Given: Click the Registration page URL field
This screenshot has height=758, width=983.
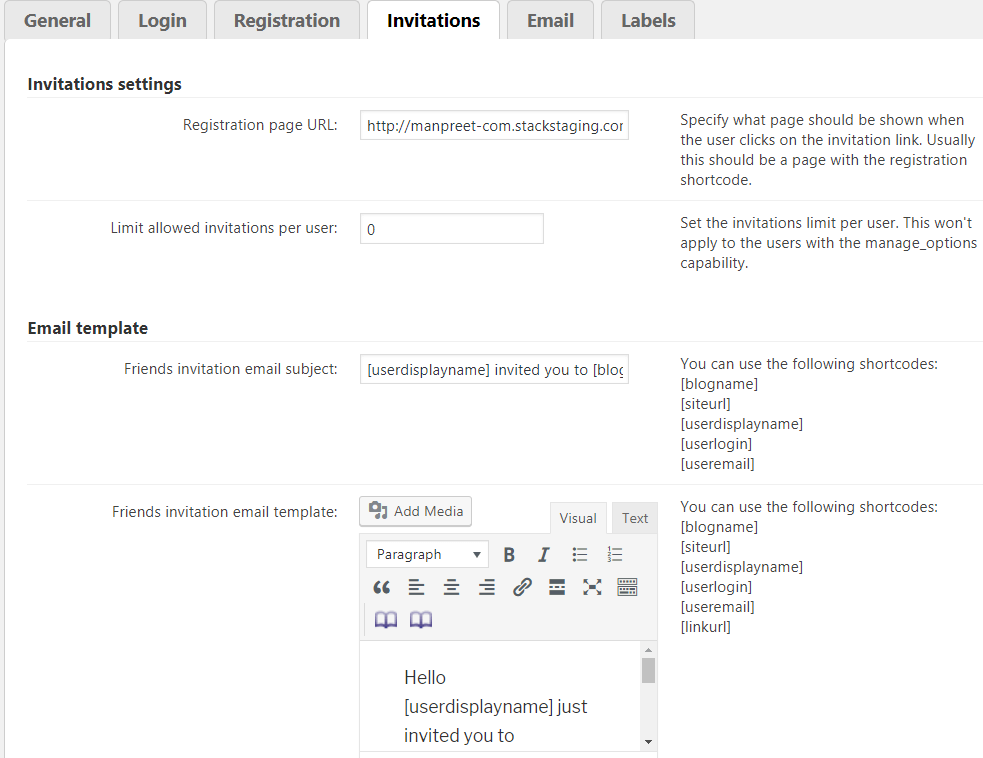Looking at the screenshot, I should click(x=494, y=126).
